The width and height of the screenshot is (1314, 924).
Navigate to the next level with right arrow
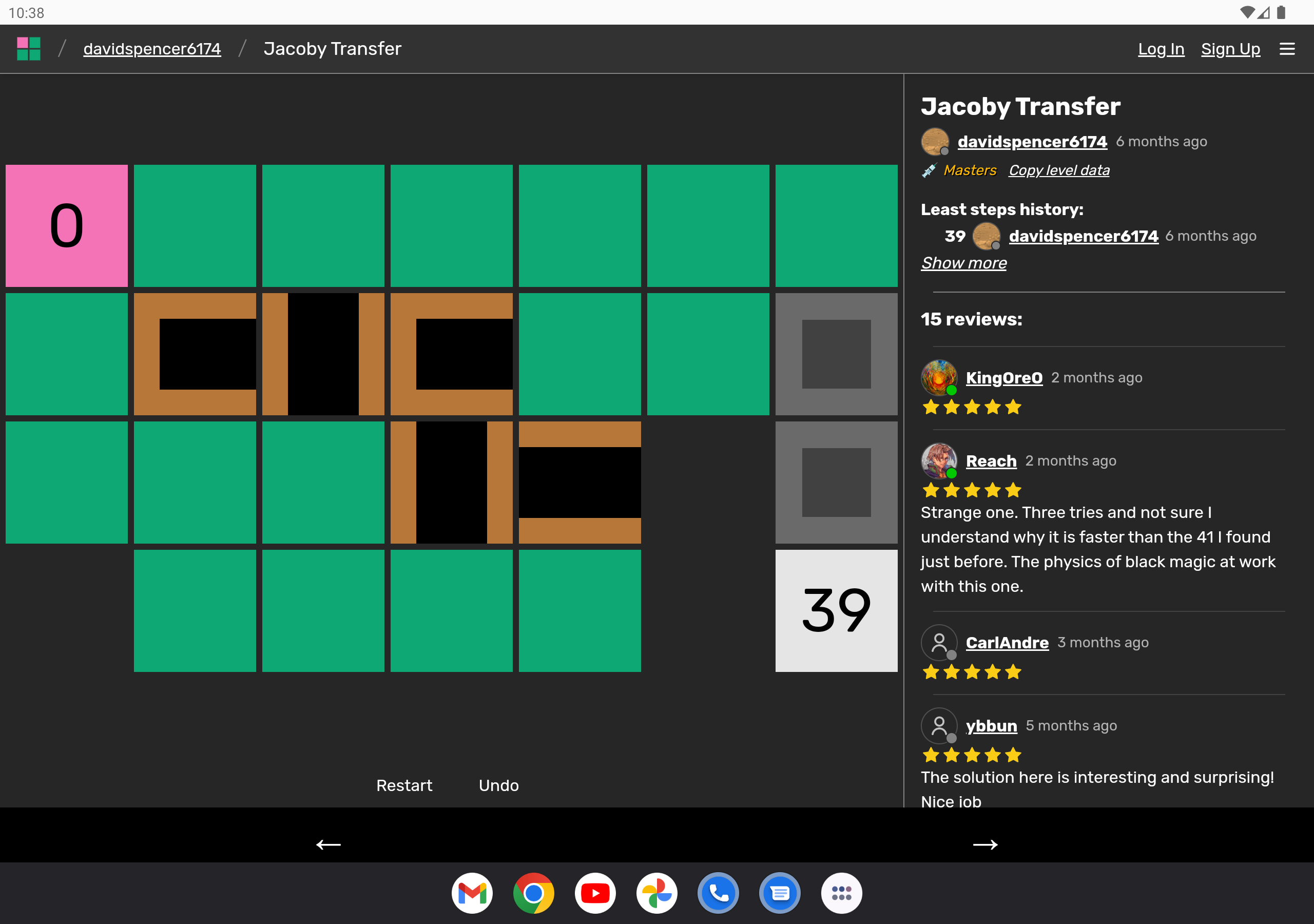[985, 844]
